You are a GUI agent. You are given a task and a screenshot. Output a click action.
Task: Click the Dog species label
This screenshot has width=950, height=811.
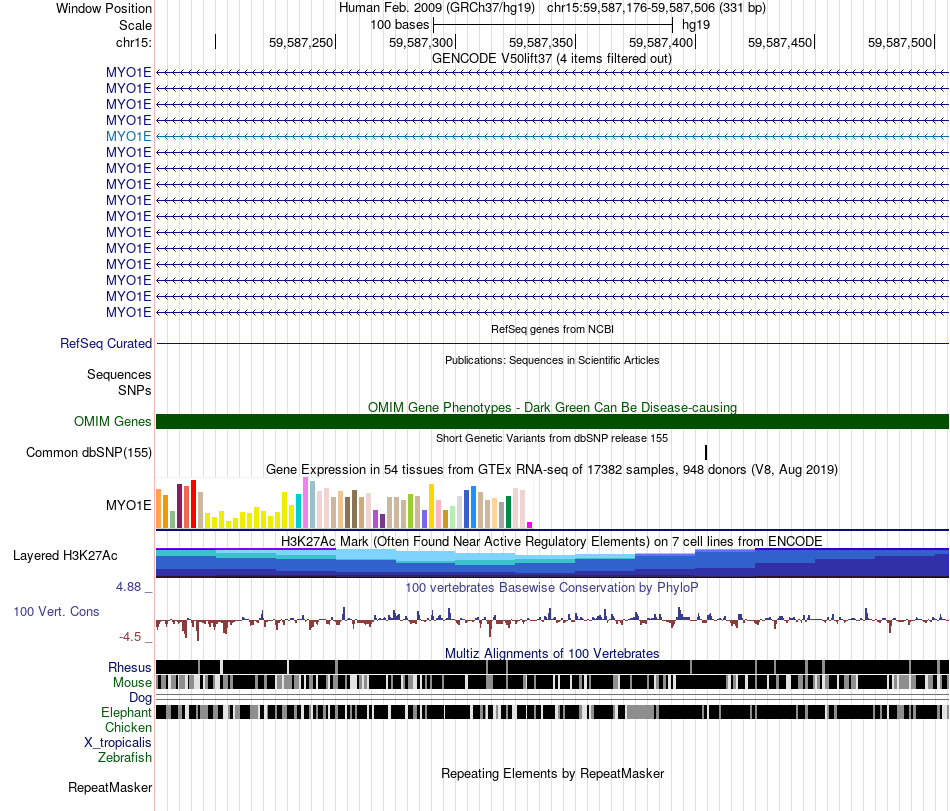(x=141, y=698)
